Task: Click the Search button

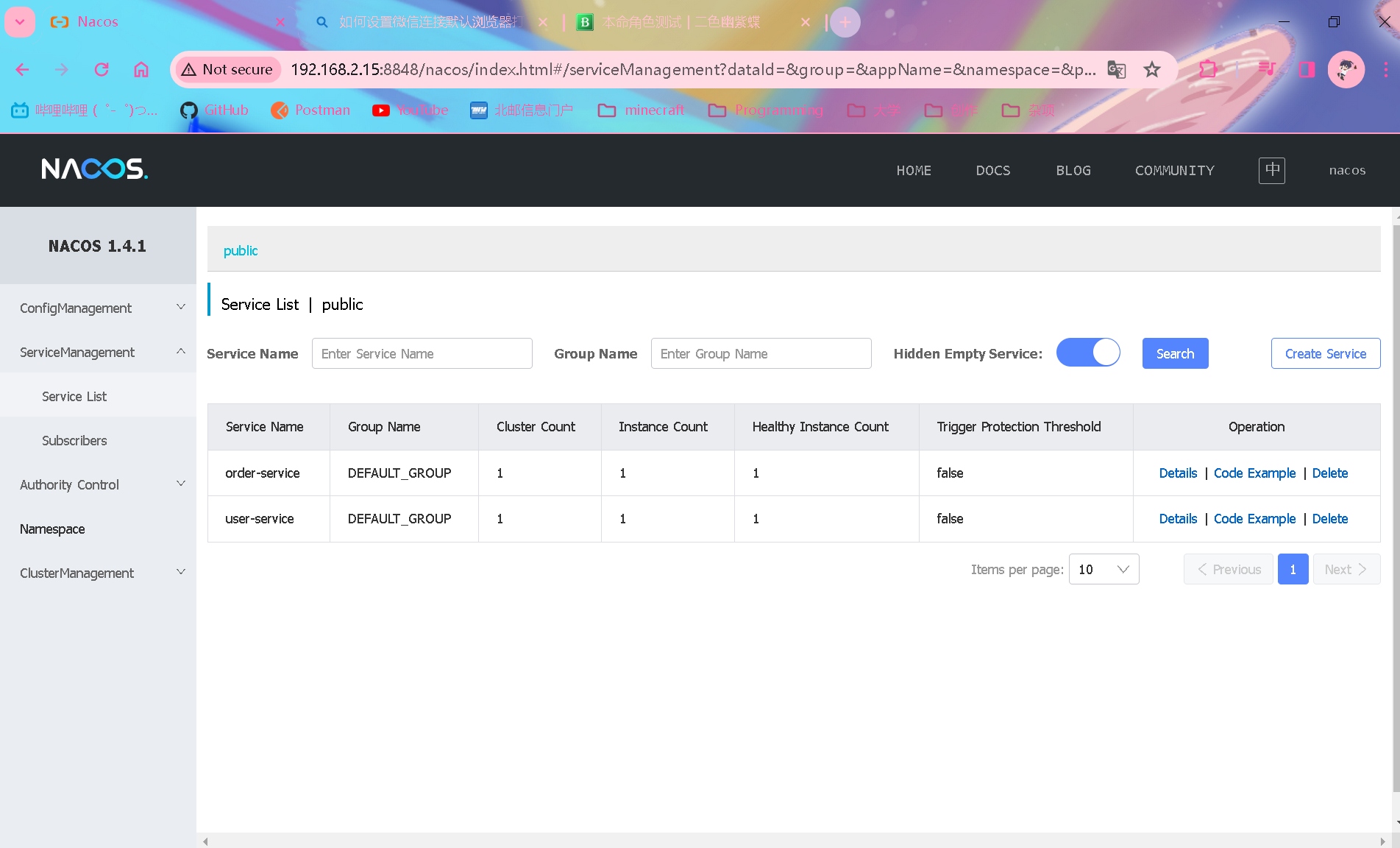Action: (x=1176, y=353)
